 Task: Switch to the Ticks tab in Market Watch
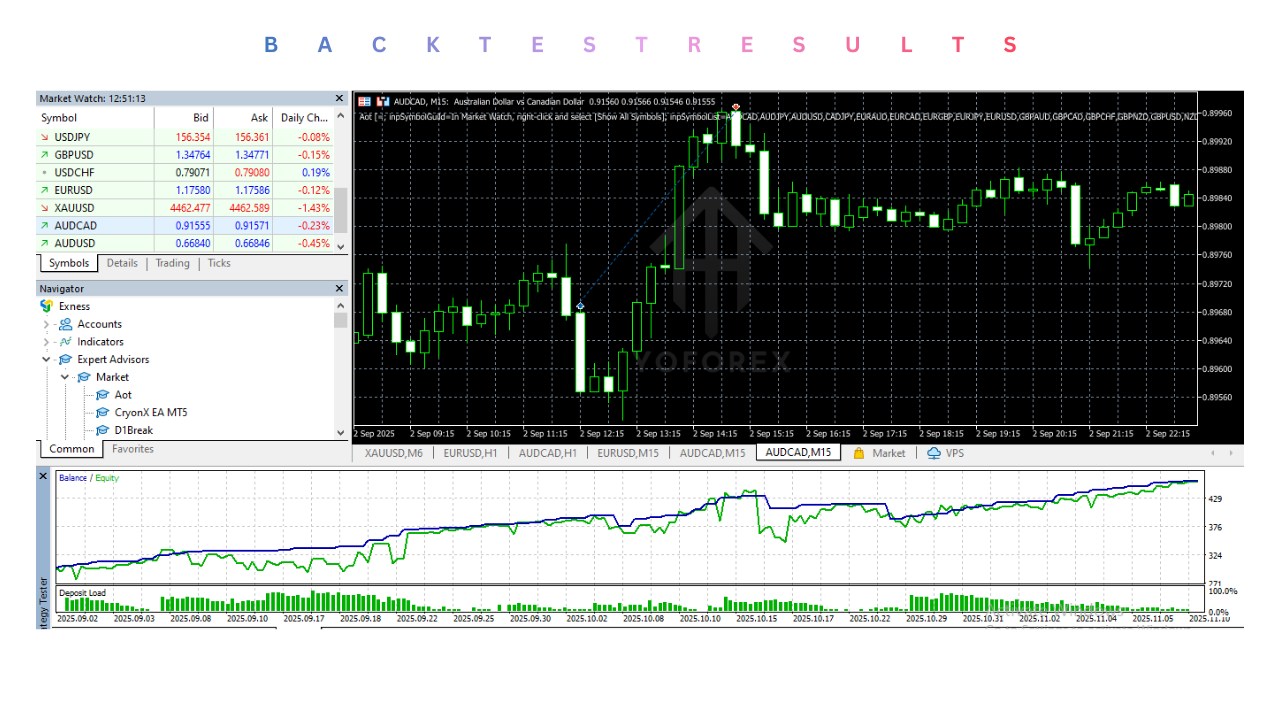click(x=218, y=263)
